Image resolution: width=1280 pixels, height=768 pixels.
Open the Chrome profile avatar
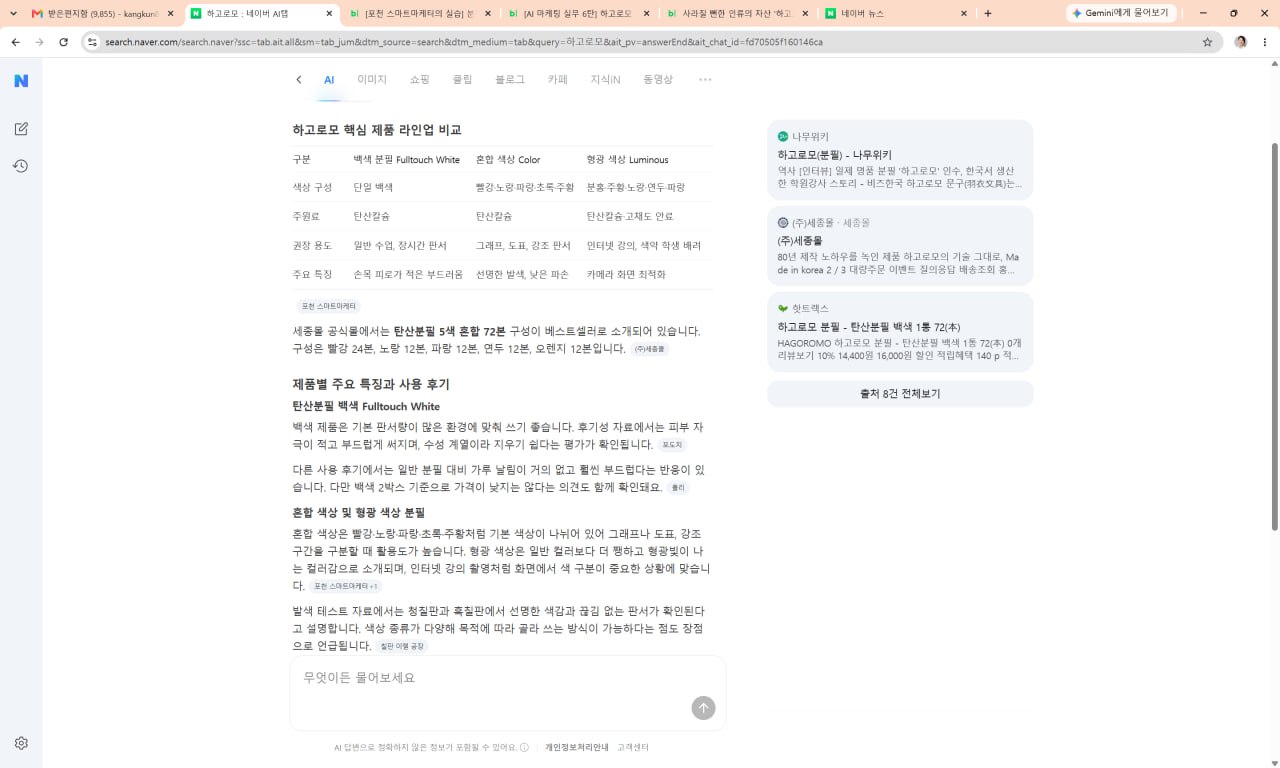(x=1241, y=42)
